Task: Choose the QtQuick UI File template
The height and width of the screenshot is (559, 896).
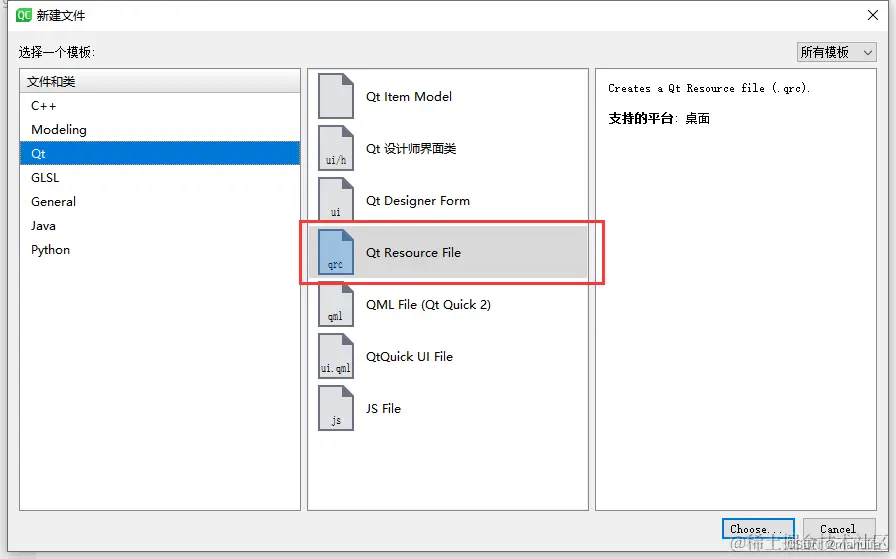Action: (448, 356)
